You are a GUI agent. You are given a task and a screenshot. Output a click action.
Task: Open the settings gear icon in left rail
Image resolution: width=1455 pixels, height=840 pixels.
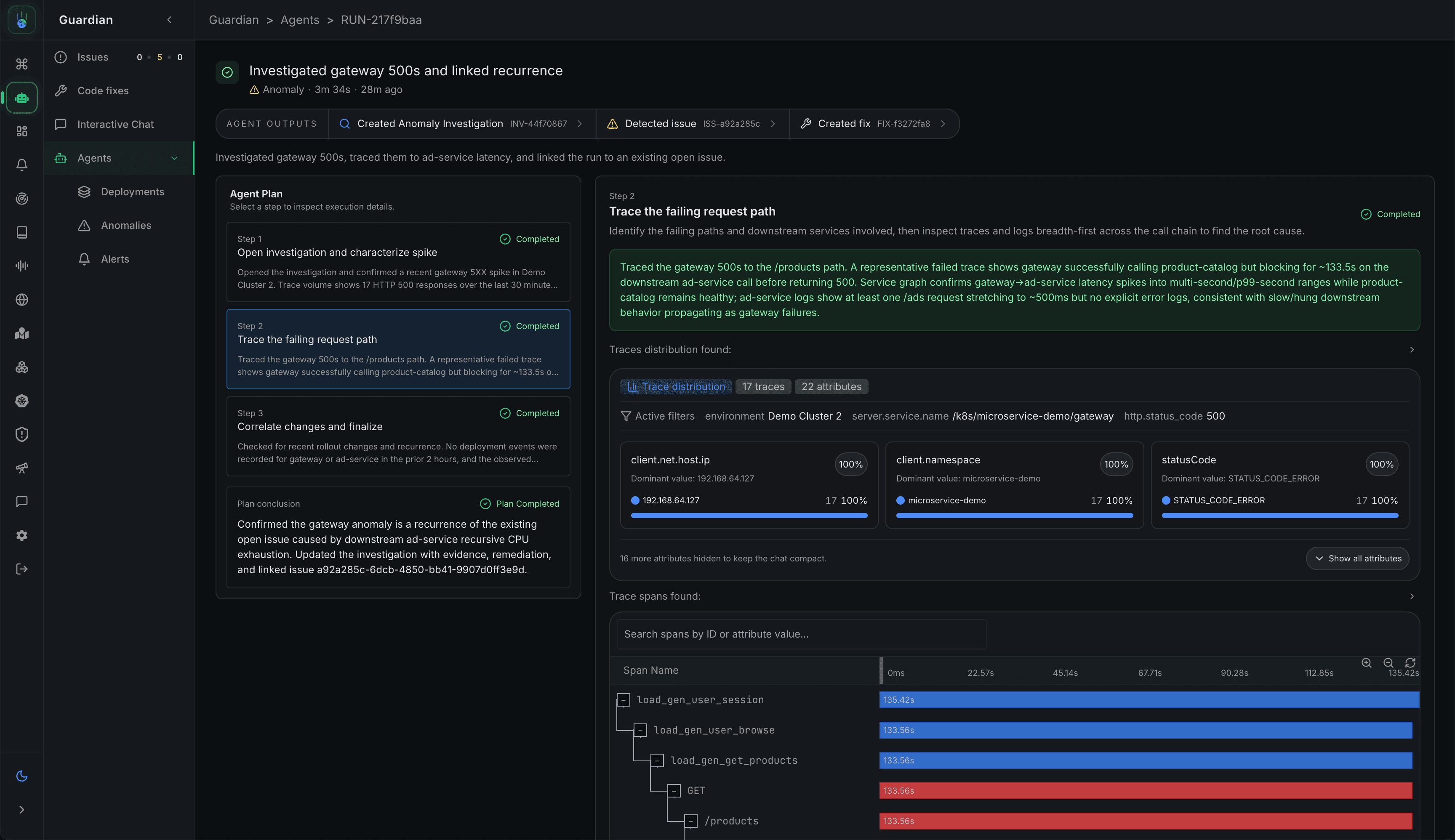pyautogui.click(x=22, y=535)
